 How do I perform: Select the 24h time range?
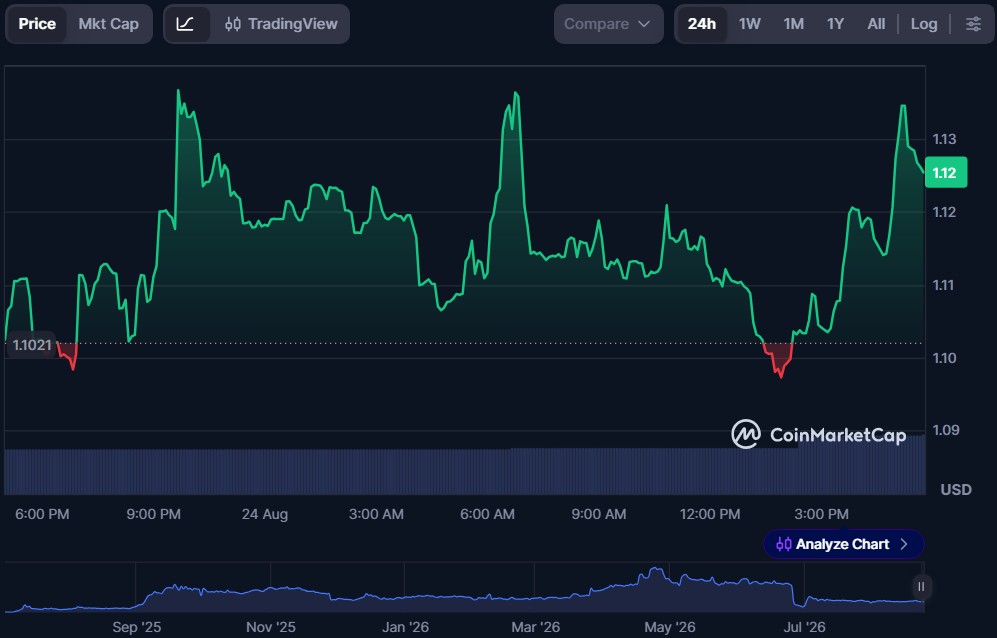pyautogui.click(x=701, y=24)
